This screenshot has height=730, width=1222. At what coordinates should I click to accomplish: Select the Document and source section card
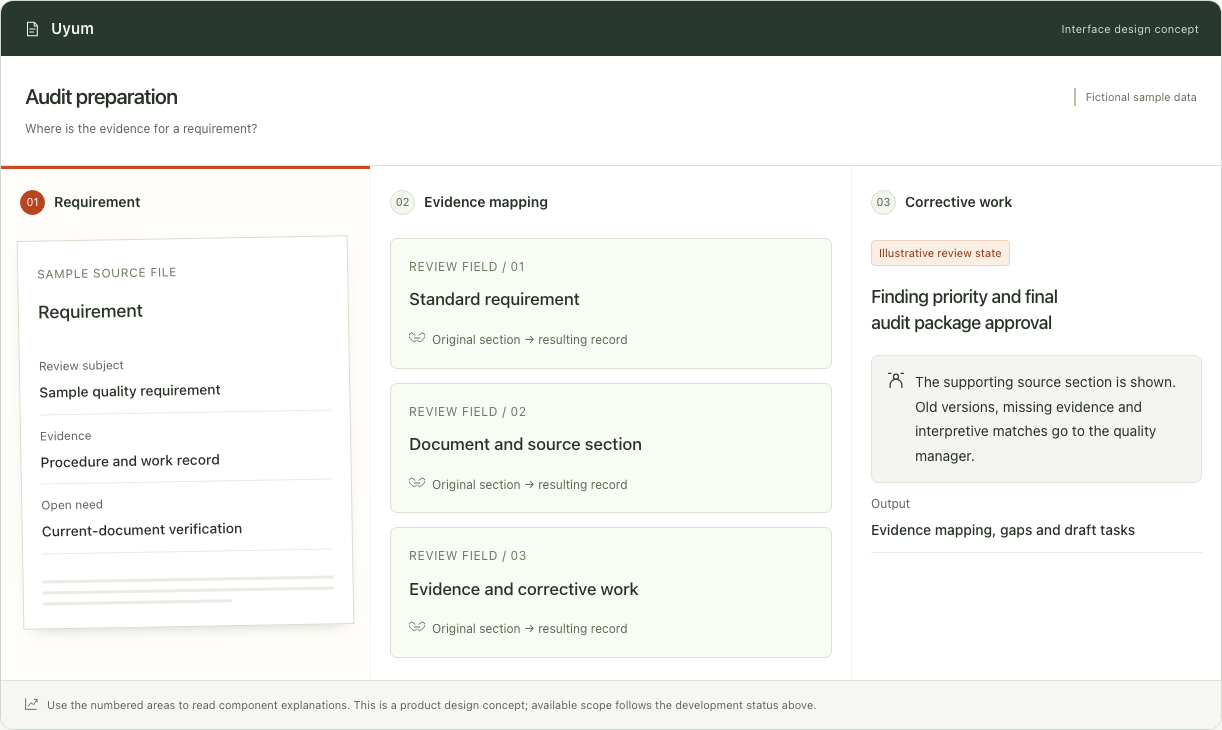tap(611, 448)
